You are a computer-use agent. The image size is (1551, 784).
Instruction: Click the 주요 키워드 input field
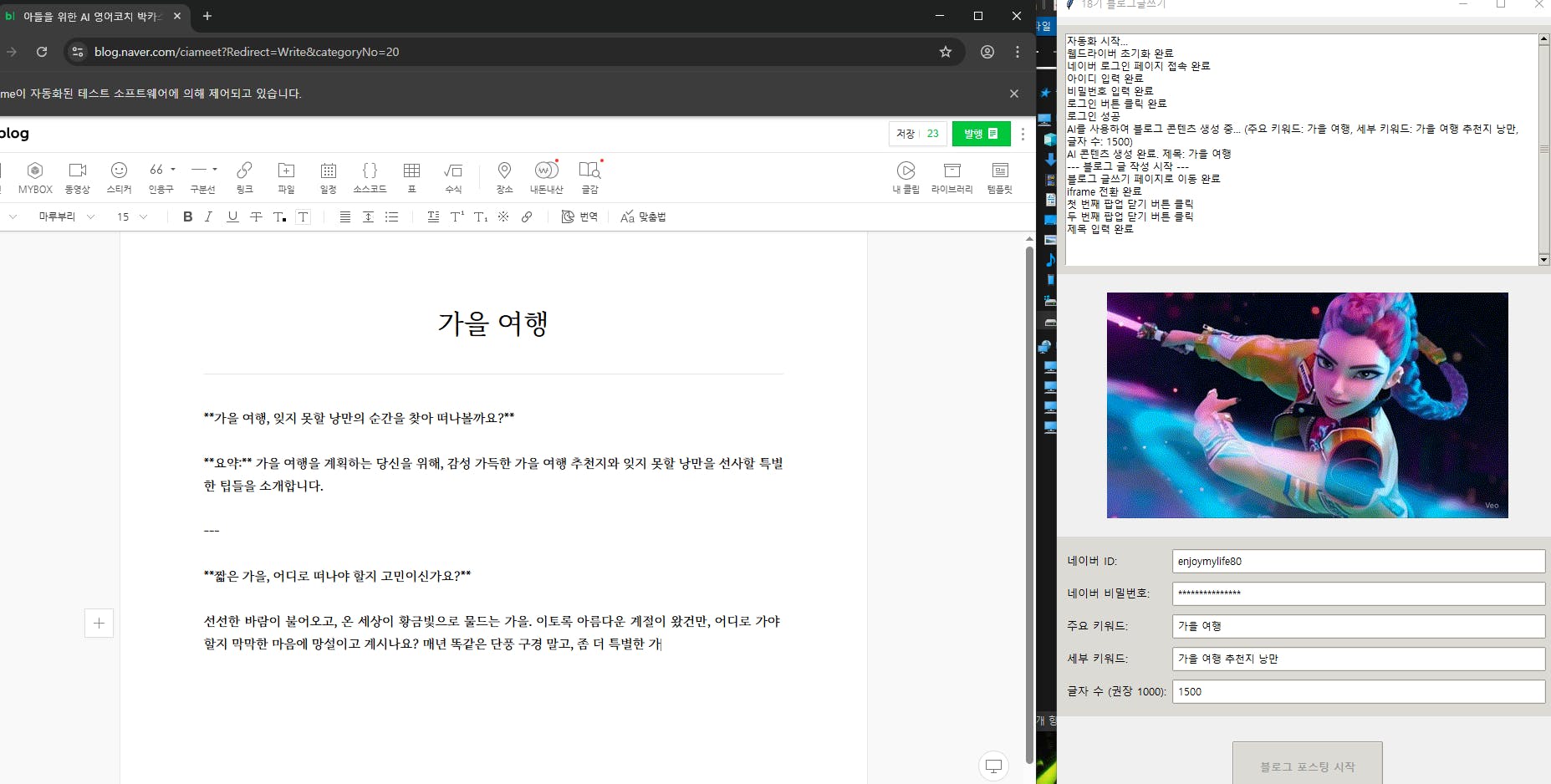point(1359,626)
